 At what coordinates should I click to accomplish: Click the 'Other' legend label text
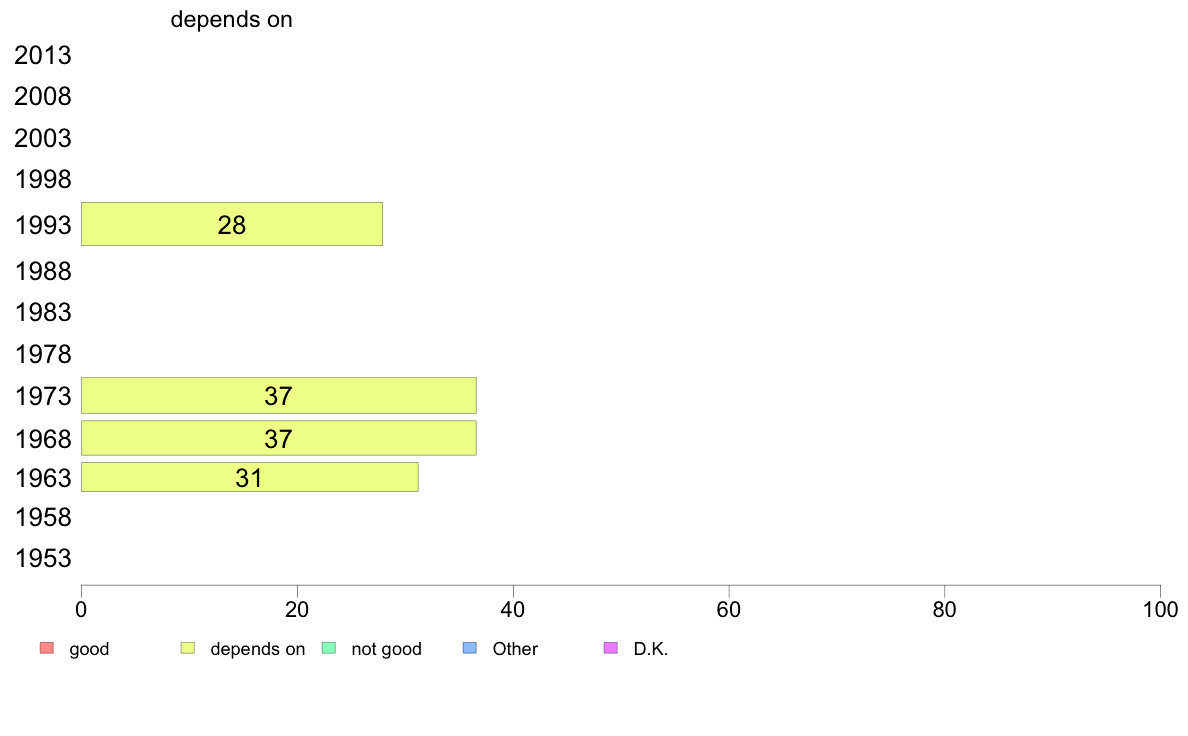[515, 649]
